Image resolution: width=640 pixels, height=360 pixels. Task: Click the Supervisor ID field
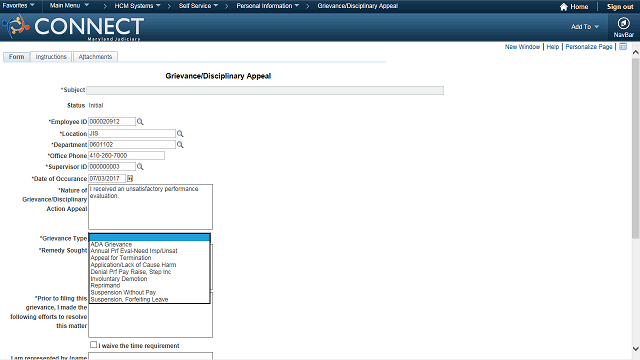(112, 167)
